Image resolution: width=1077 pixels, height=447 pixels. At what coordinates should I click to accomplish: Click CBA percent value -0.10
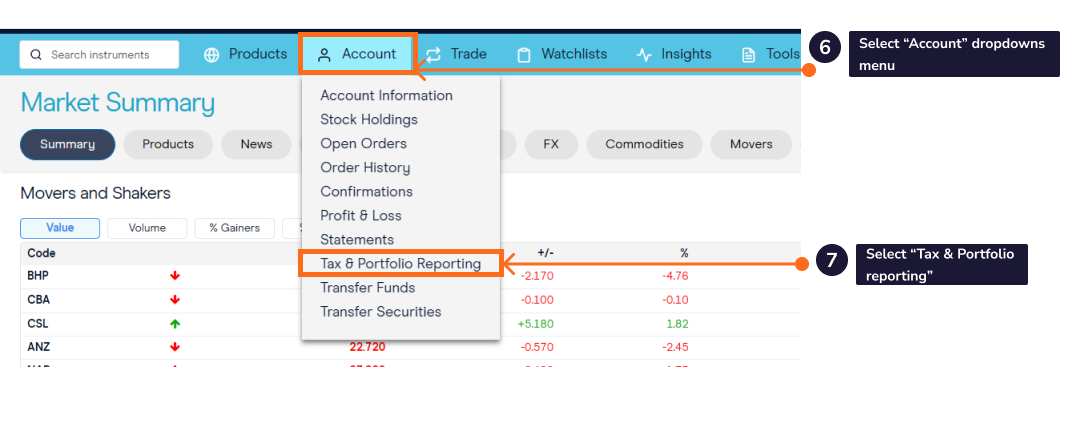tap(674, 300)
